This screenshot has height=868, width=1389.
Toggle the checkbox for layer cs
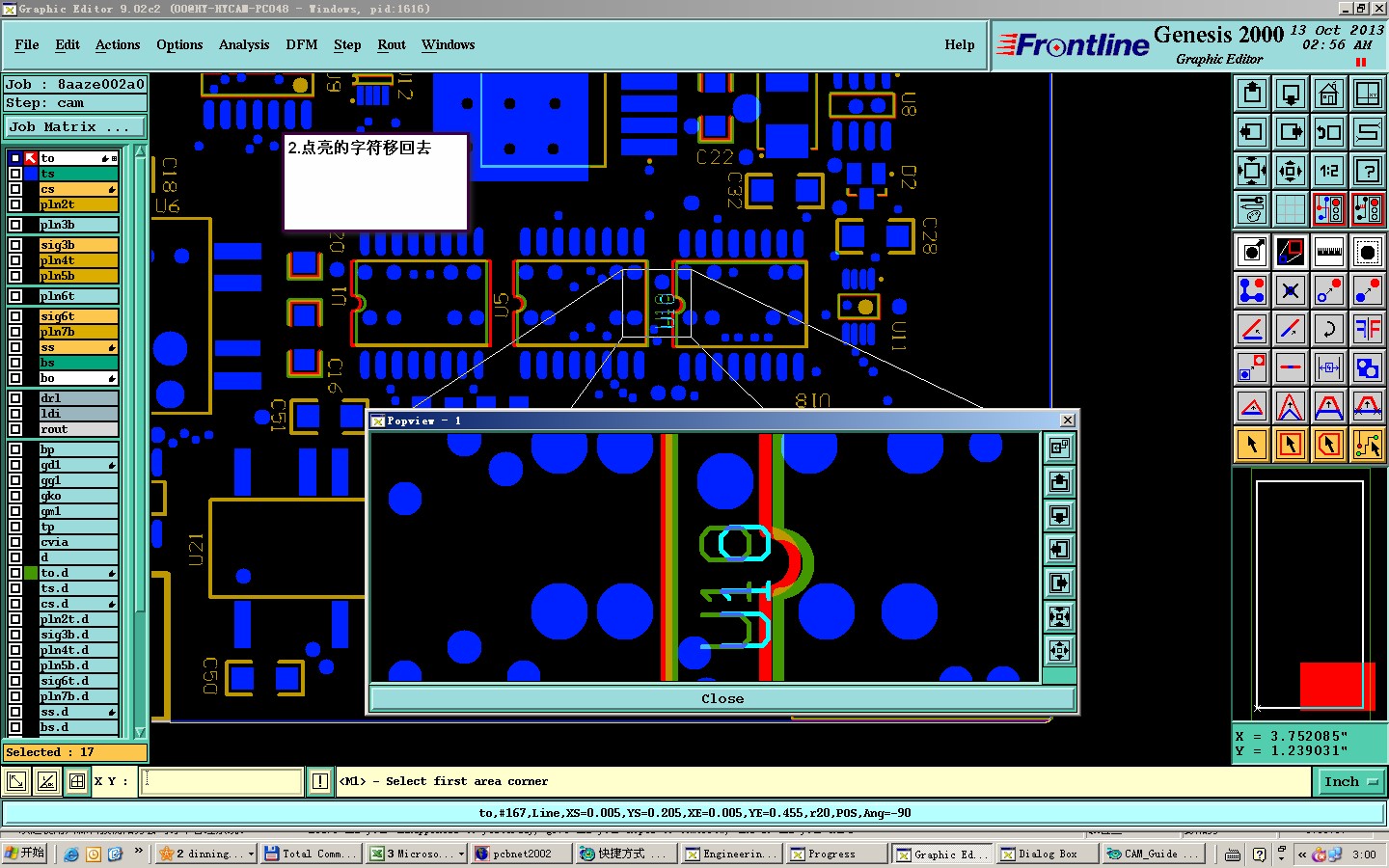coord(15,189)
